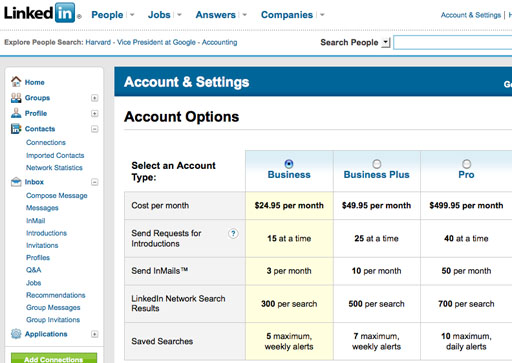Open Jobs under Inbox sidebar
Image resolution: width=512 pixels, height=363 pixels.
tap(33, 283)
